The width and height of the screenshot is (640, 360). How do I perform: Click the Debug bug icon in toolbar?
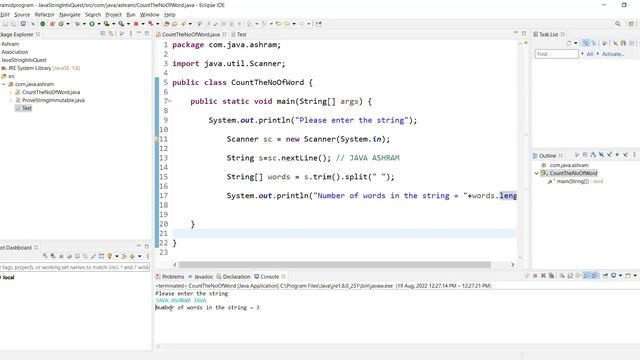(78, 24)
